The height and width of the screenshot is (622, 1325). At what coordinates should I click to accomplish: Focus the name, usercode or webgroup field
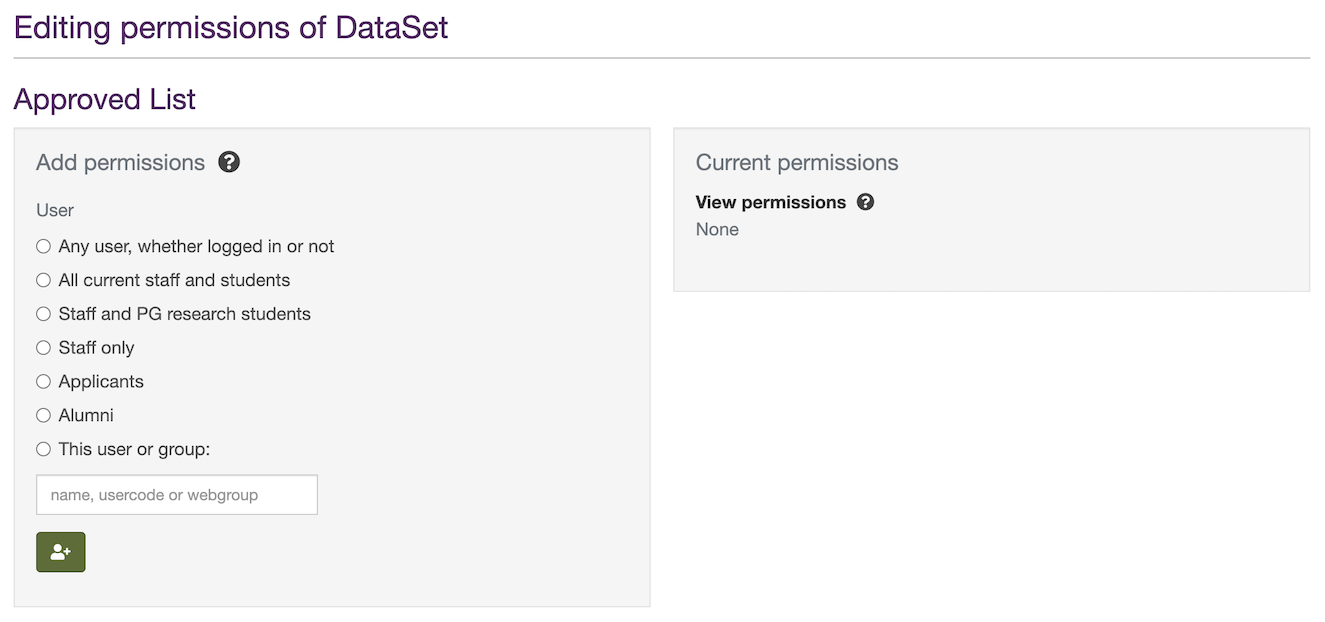click(177, 495)
